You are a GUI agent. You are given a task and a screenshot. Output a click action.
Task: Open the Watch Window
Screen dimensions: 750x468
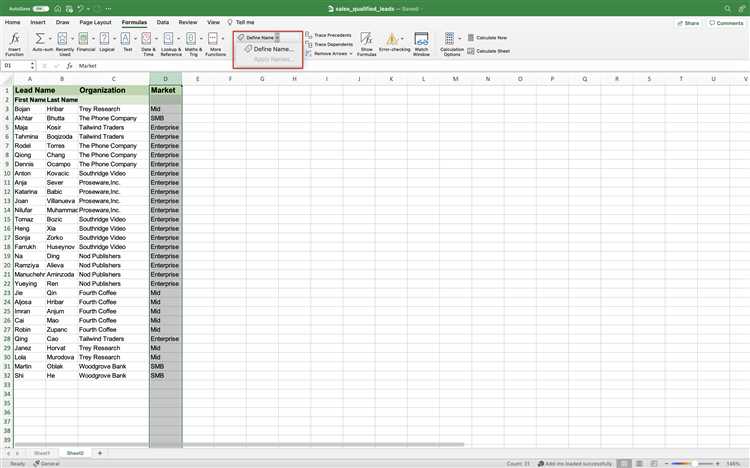pyautogui.click(x=421, y=44)
